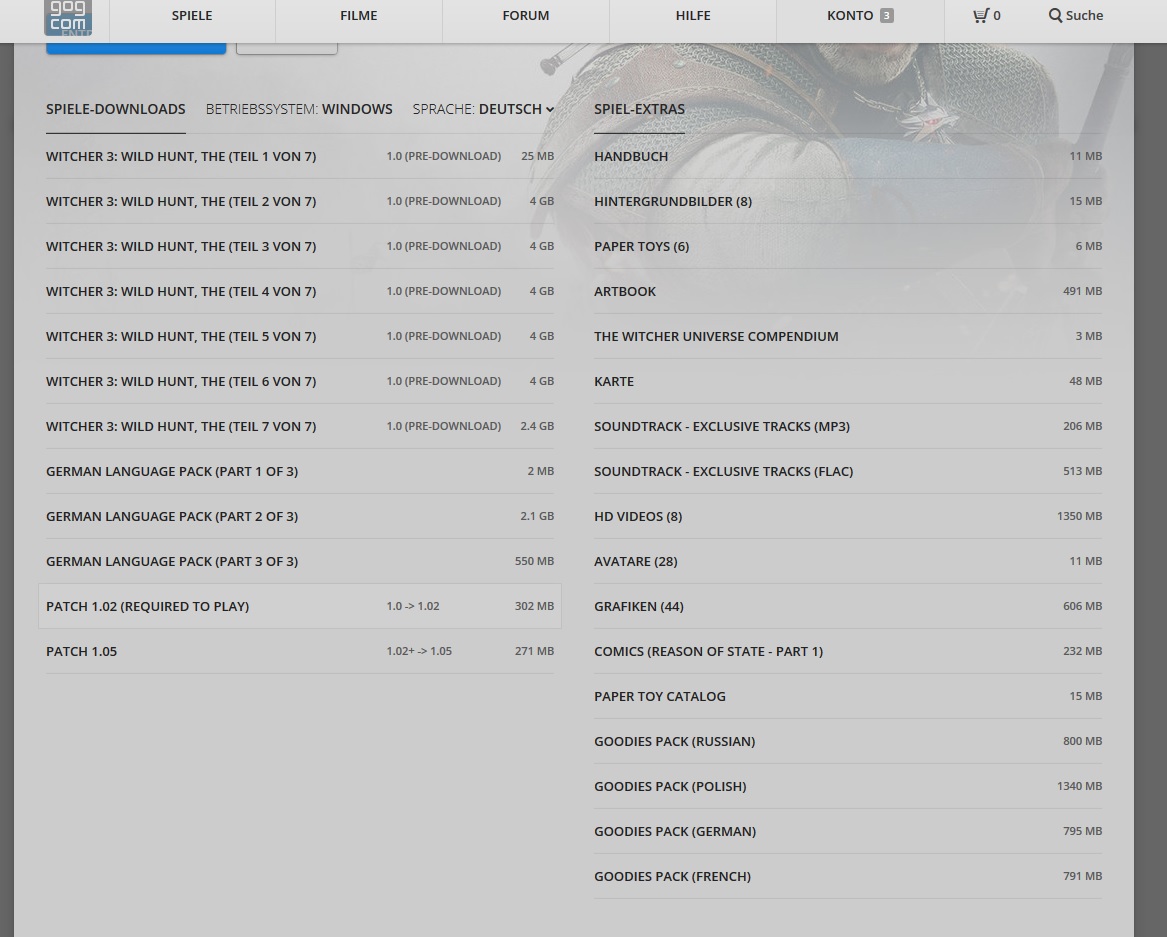Image resolution: width=1167 pixels, height=937 pixels.
Task: Download German Language Pack Part 3 of 3
Action: (300, 562)
